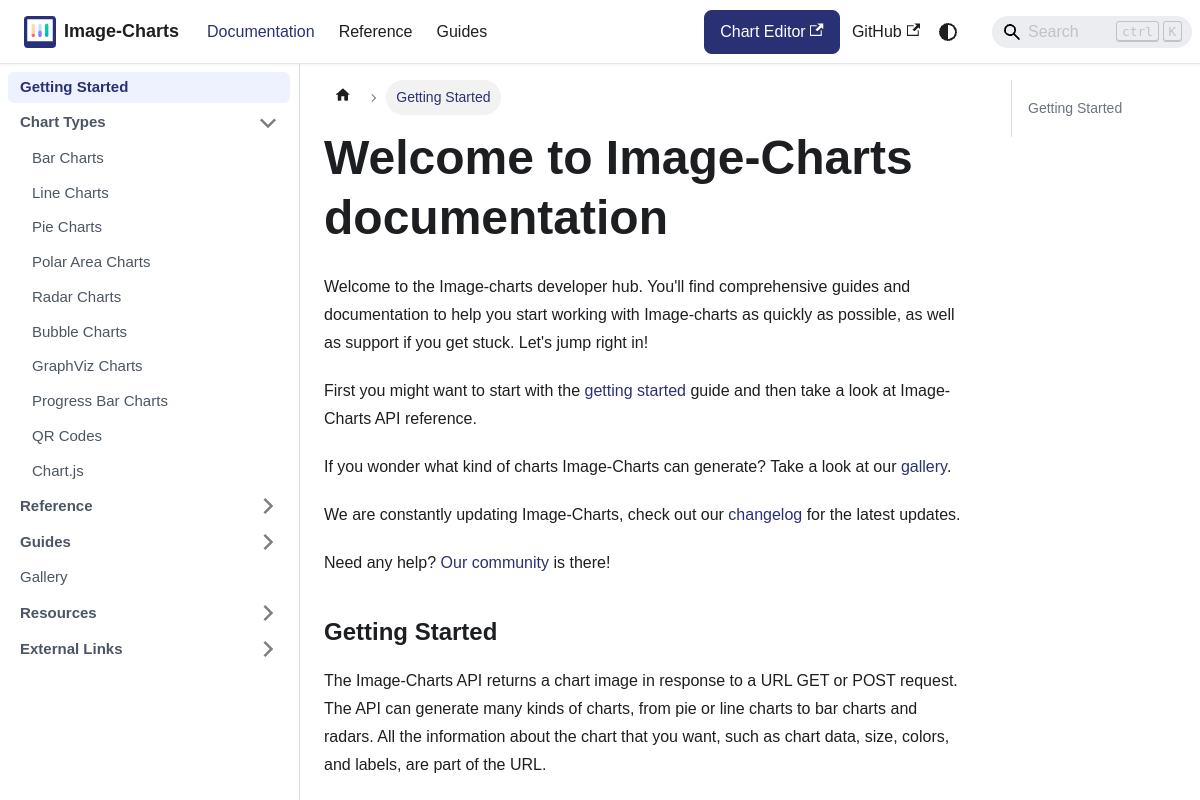Viewport: 1200px width, 800px height.
Task: Expand the Guides sidebar chevron
Action: 268,542
